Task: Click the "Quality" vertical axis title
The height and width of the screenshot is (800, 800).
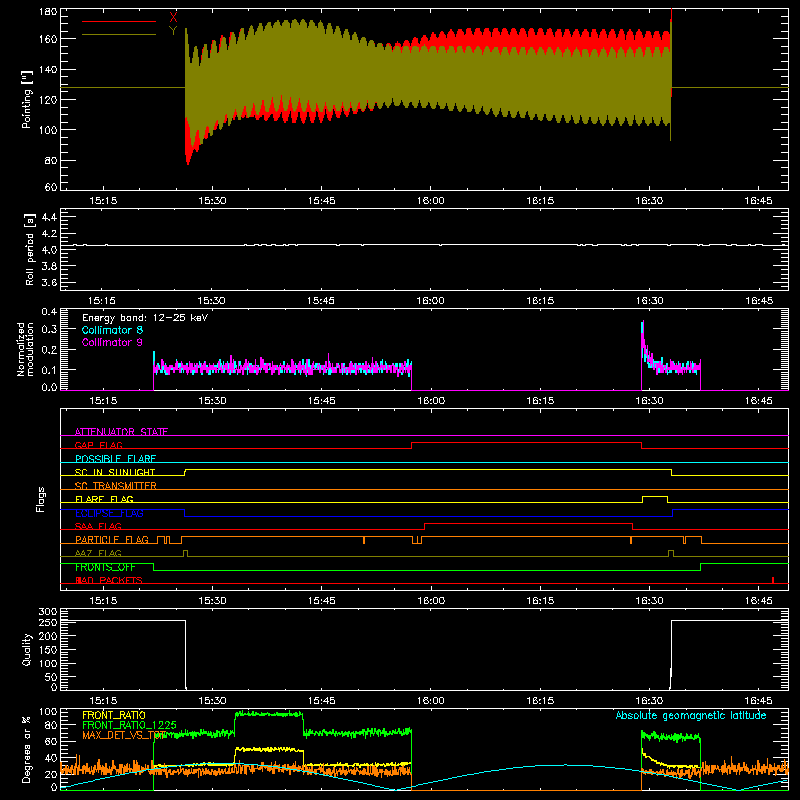Action: [27, 649]
